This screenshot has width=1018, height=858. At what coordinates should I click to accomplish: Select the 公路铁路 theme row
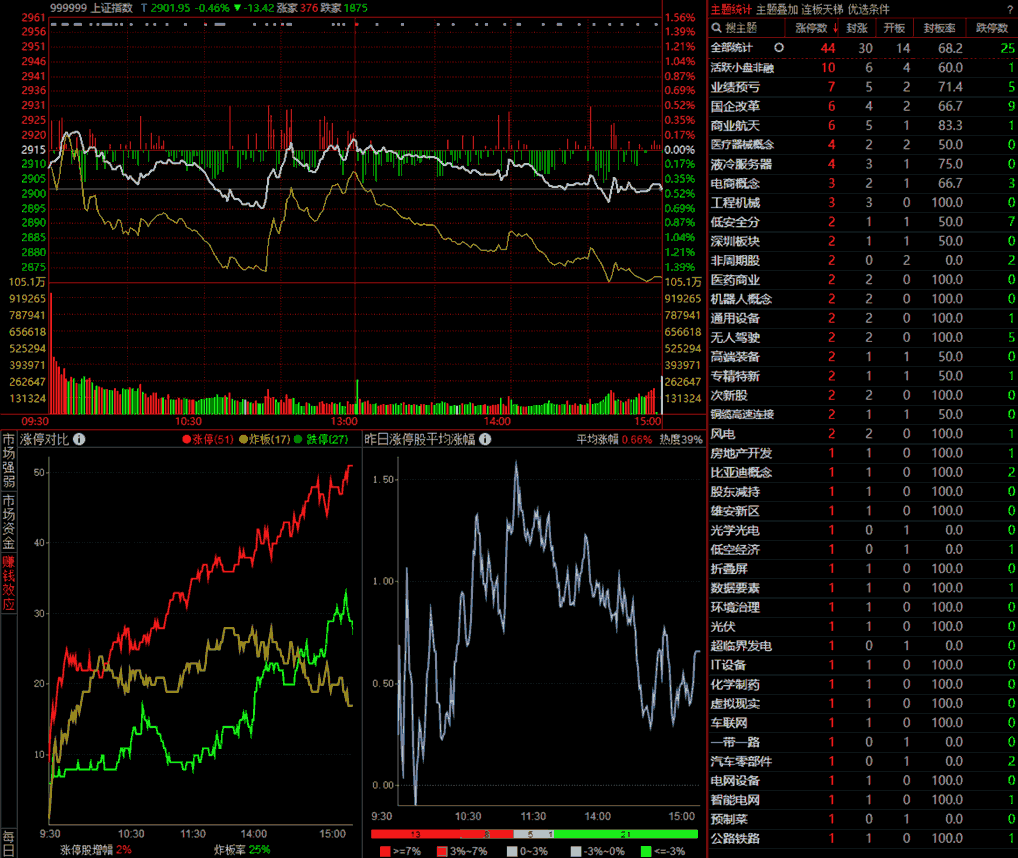(863, 839)
